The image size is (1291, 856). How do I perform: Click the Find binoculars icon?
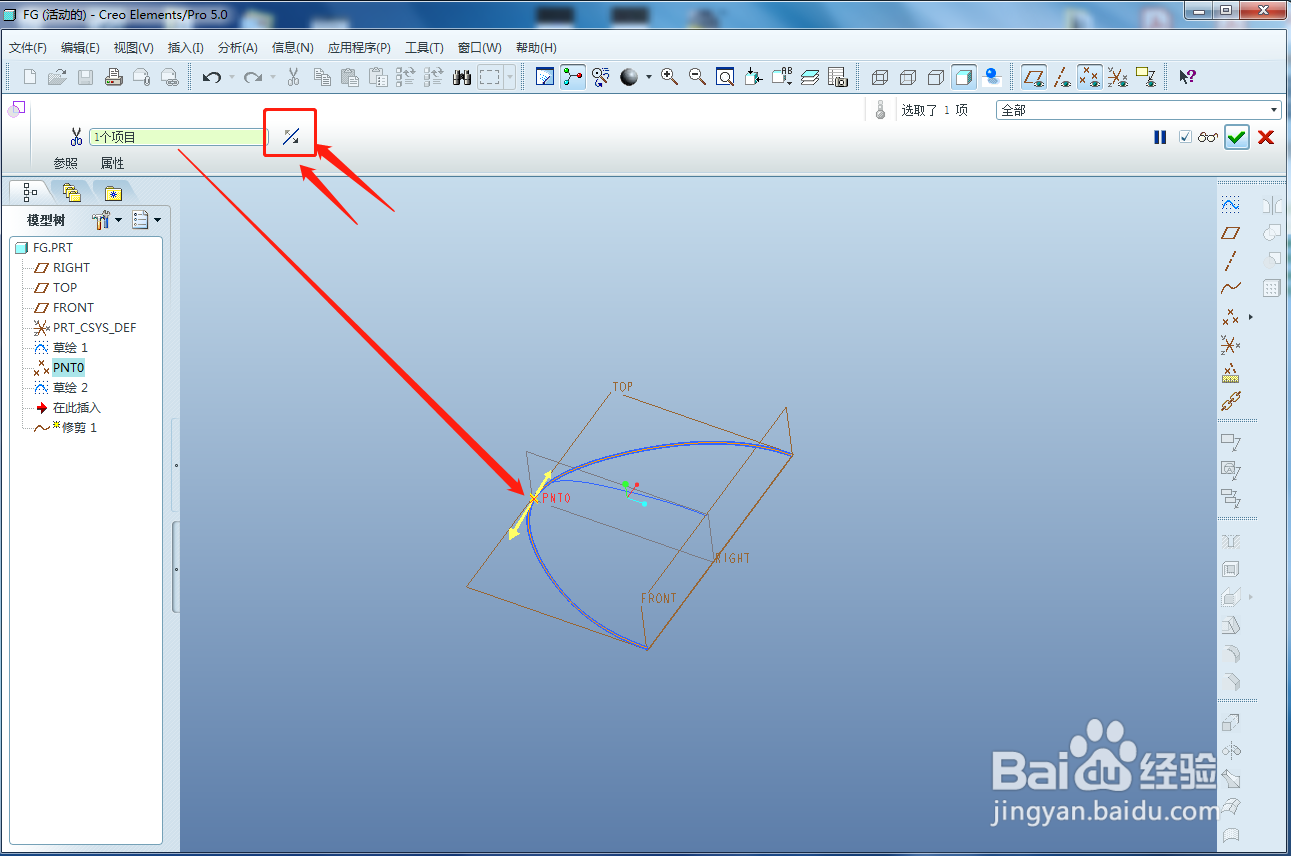[x=462, y=77]
